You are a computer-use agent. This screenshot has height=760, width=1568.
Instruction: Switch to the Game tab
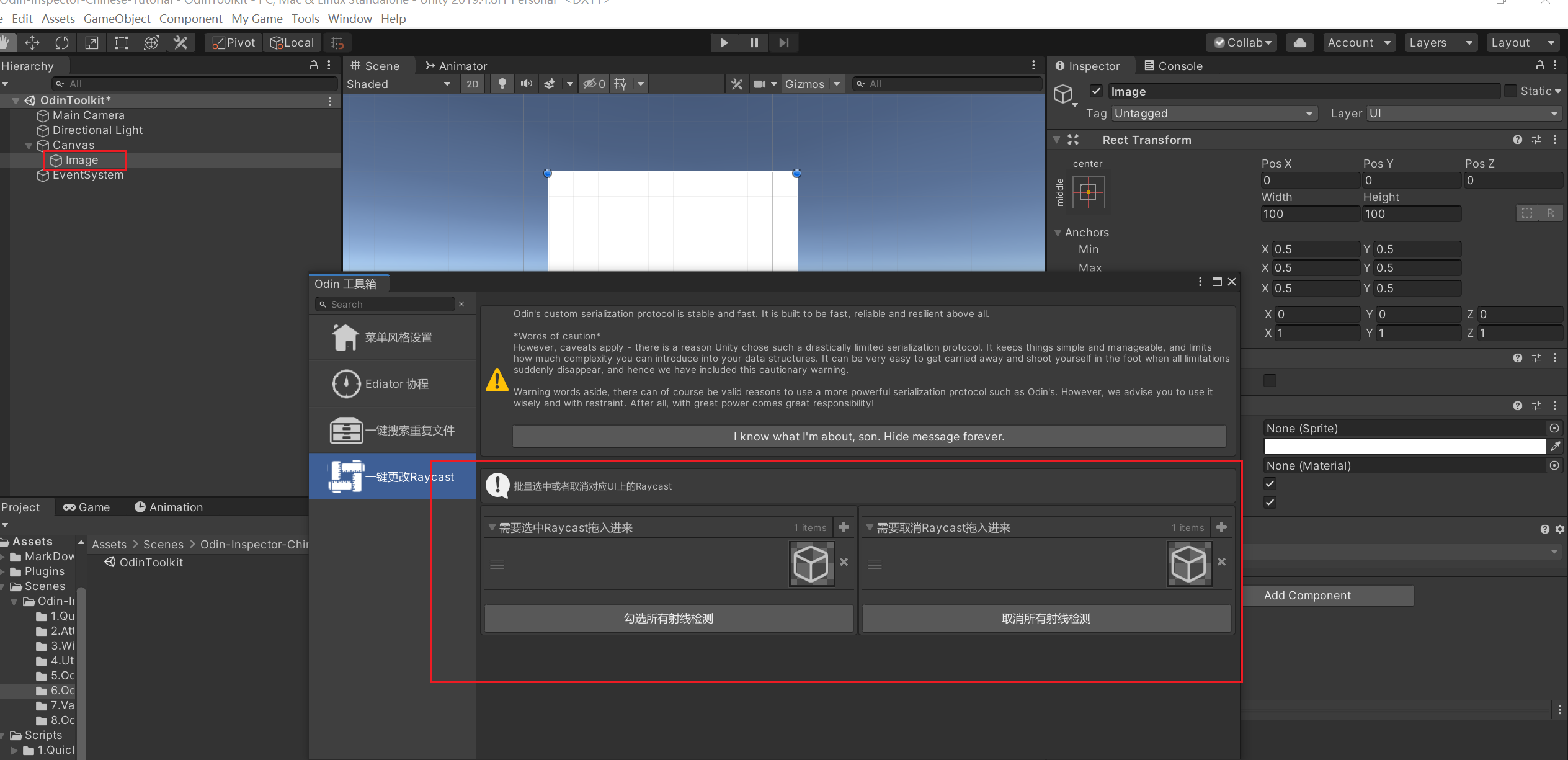87,507
